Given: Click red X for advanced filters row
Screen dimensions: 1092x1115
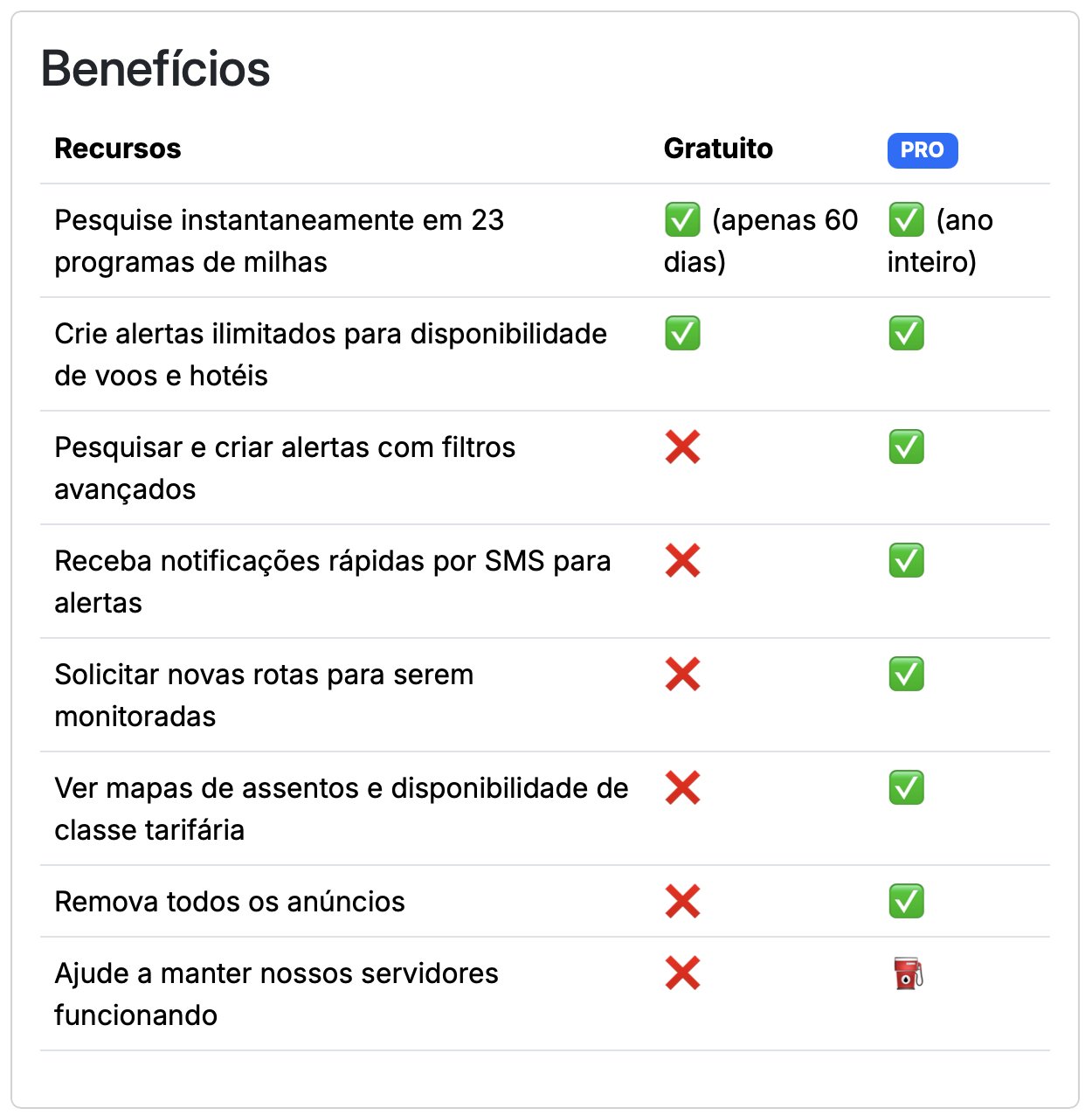Looking at the screenshot, I should (682, 447).
